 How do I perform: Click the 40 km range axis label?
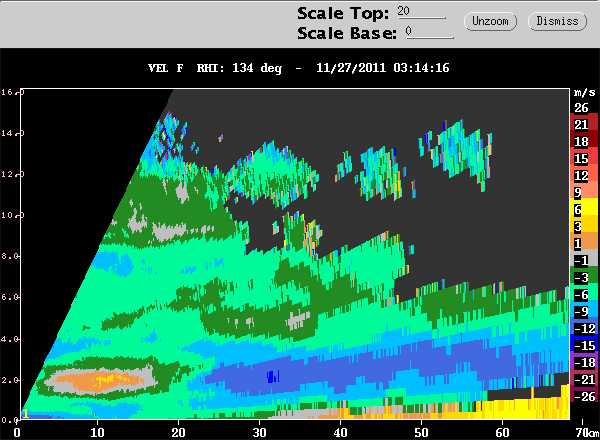pos(340,433)
